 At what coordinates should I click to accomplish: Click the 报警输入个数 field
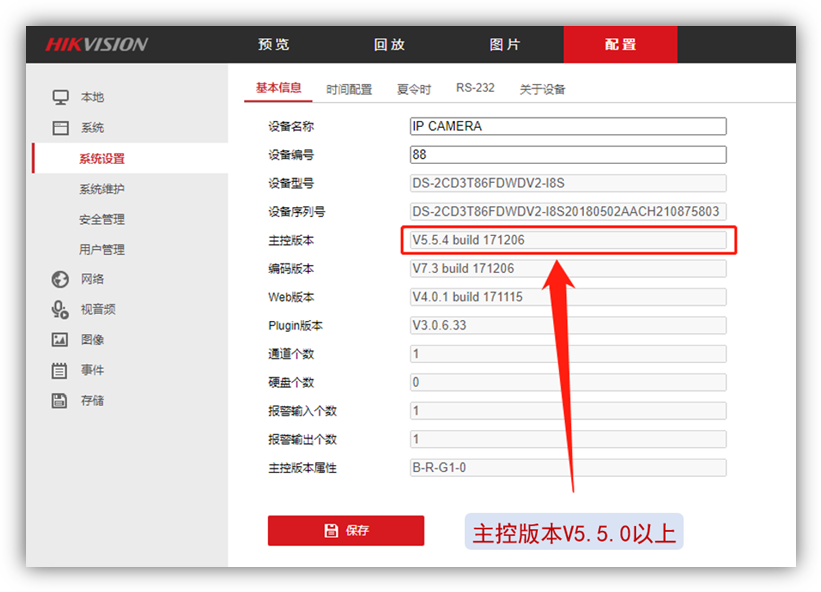(568, 411)
